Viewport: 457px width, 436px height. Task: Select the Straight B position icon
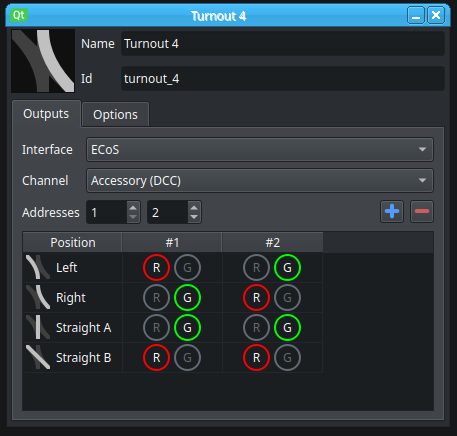[38, 357]
